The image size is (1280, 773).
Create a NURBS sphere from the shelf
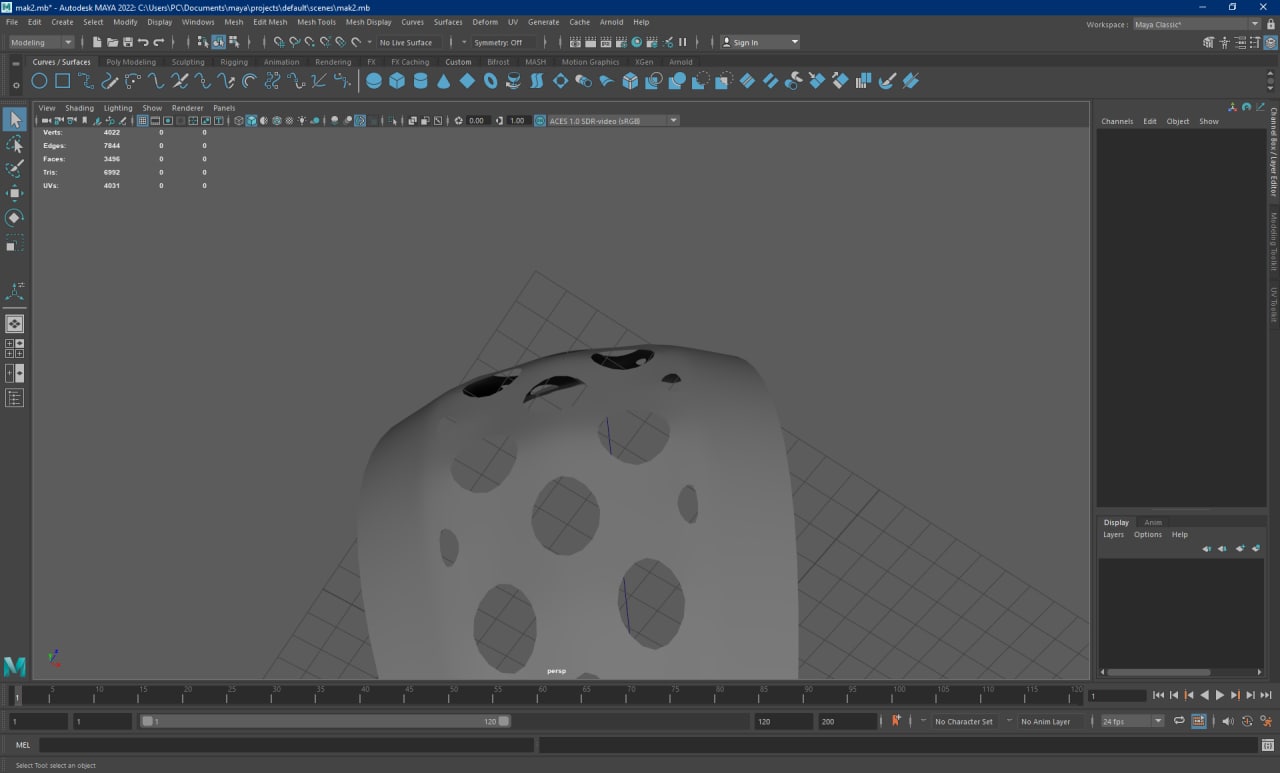(374, 81)
